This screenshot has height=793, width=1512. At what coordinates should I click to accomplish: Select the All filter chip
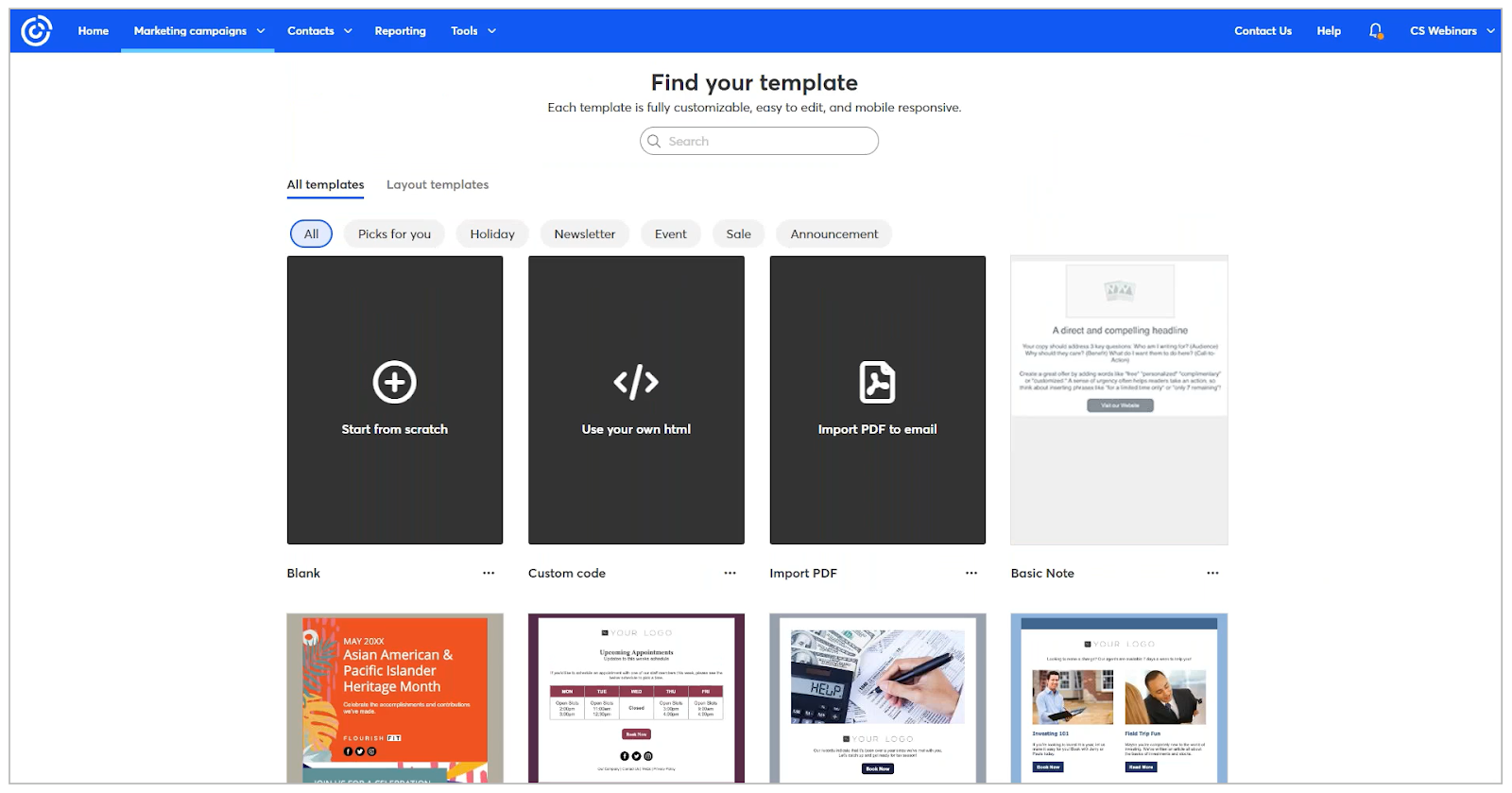(x=311, y=233)
